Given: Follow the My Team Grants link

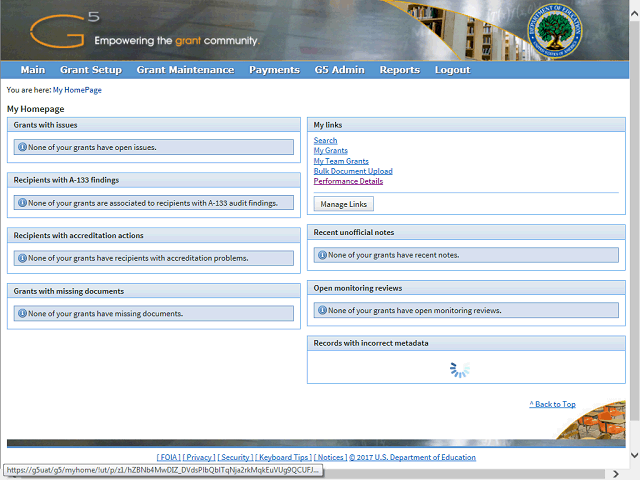Looking at the screenshot, I should point(341,161).
